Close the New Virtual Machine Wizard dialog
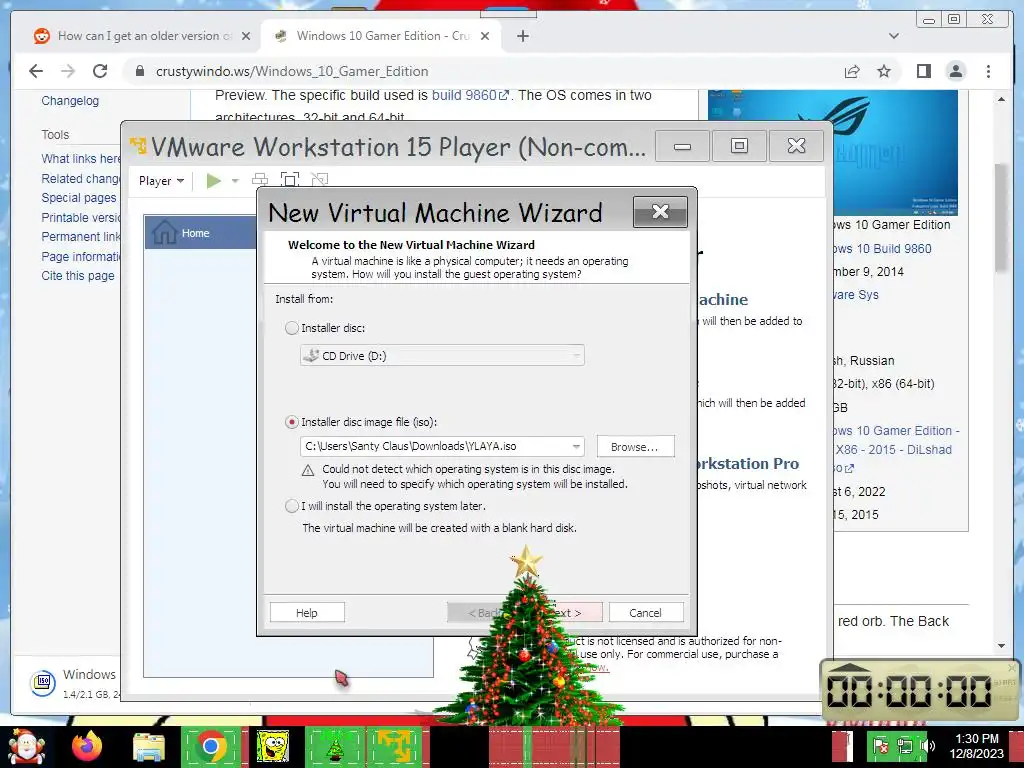The image size is (1024, 768). click(x=660, y=212)
